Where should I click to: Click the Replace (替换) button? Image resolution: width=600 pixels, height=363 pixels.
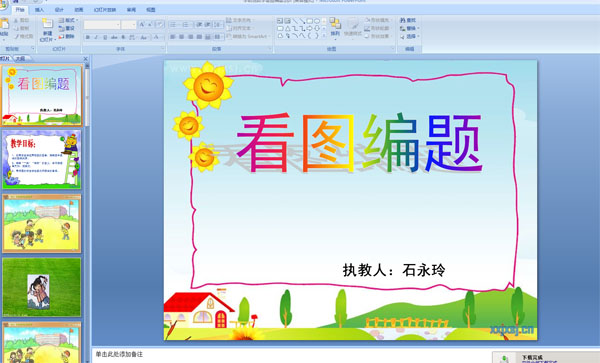[409, 28]
